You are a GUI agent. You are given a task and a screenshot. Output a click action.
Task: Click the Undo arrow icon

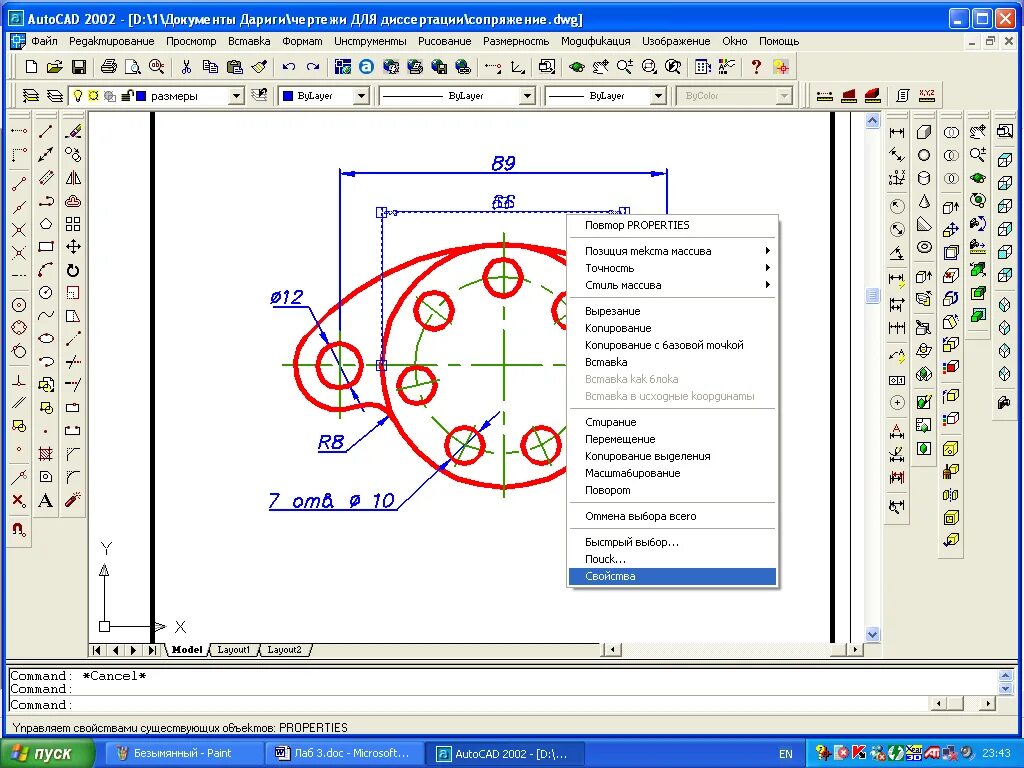pyautogui.click(x=289, y=67)
